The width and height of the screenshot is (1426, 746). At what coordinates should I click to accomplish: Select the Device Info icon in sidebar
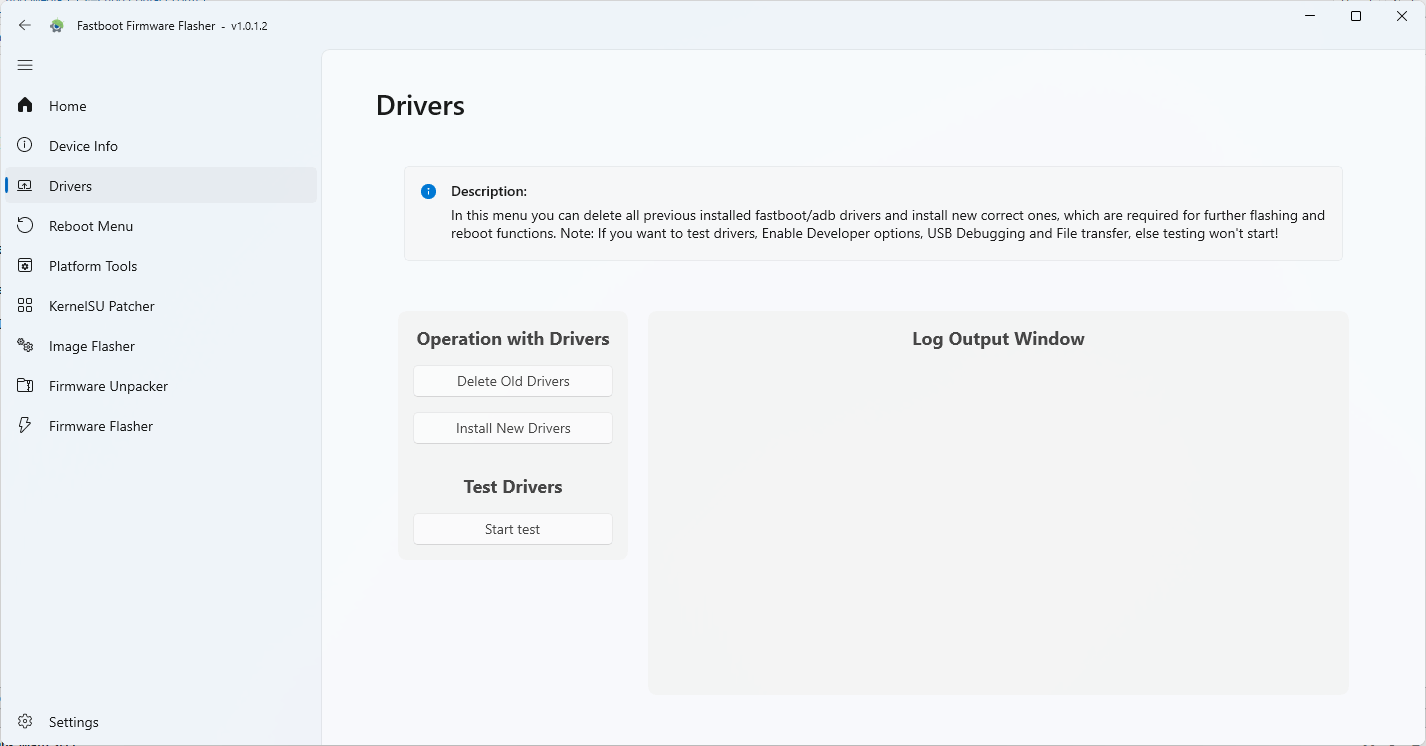tap(24, 145)
